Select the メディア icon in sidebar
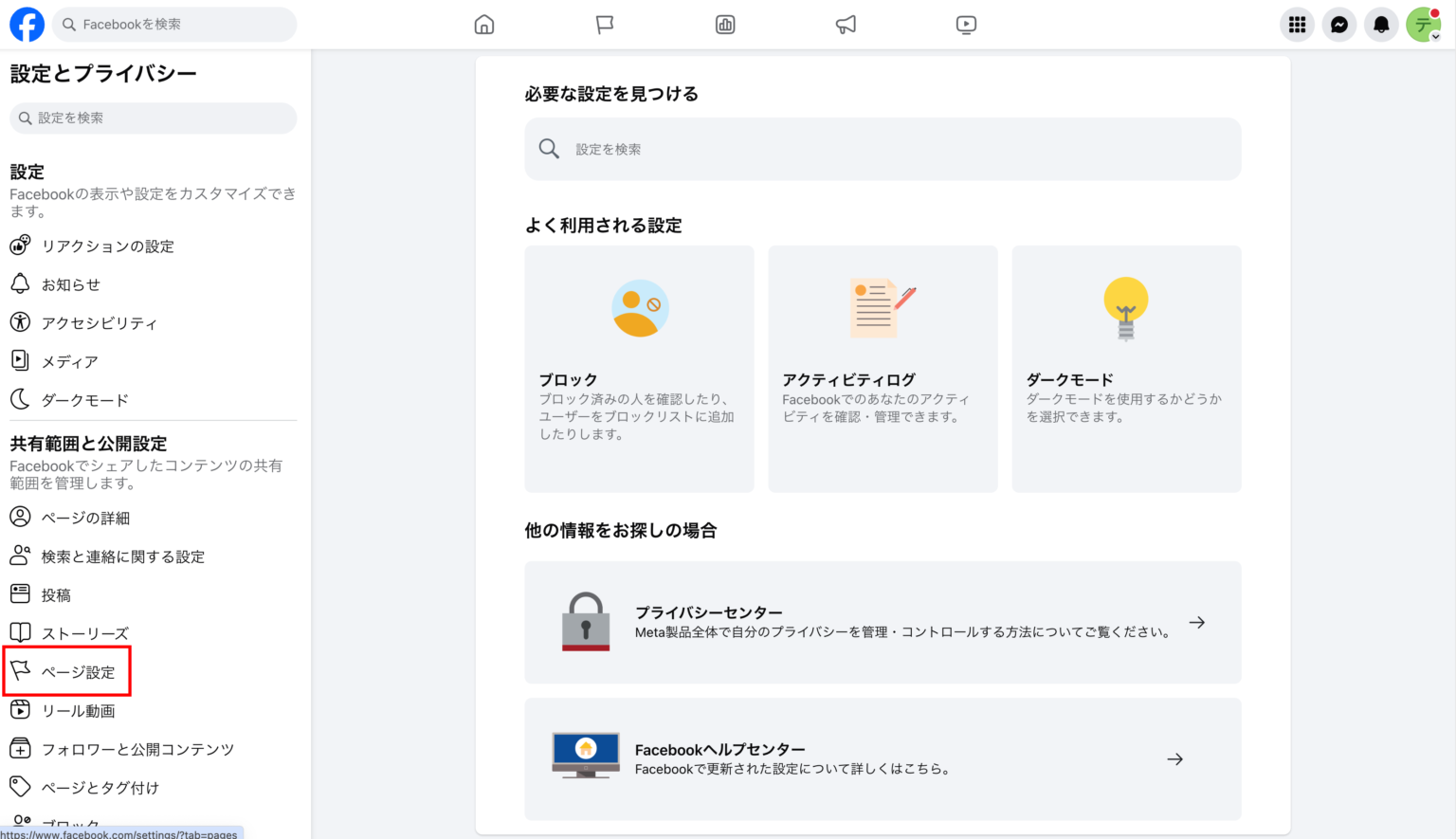The width and height of the screenshot is (1456, 839). [x=21, y=360]
